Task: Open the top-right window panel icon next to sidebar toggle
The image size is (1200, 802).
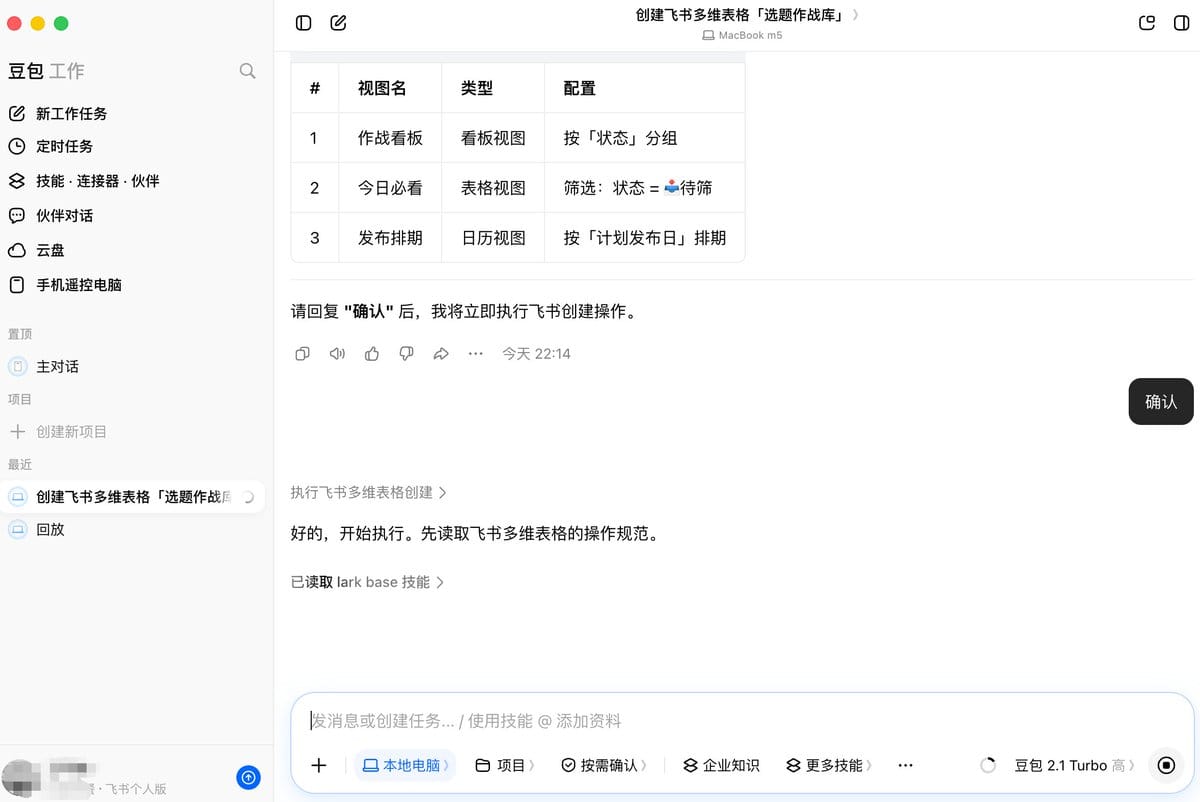Action: pos(1147,23)
